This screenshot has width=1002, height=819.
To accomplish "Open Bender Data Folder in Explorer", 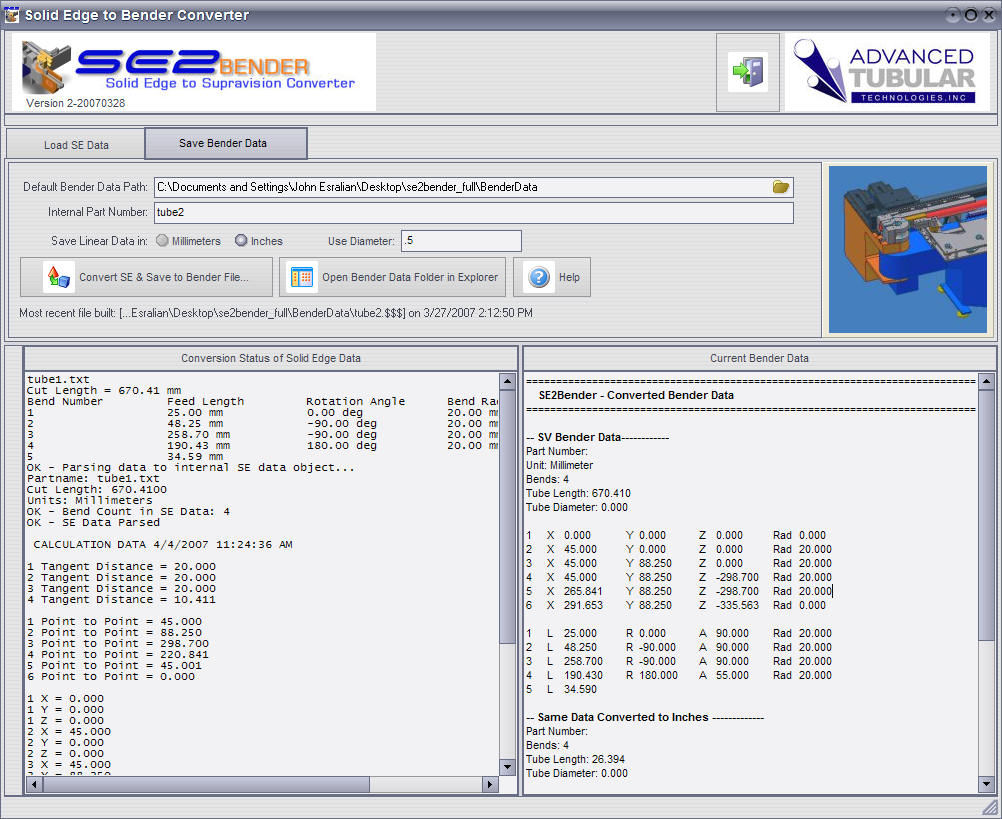I will pyautogui.click(x=393, y=277).
